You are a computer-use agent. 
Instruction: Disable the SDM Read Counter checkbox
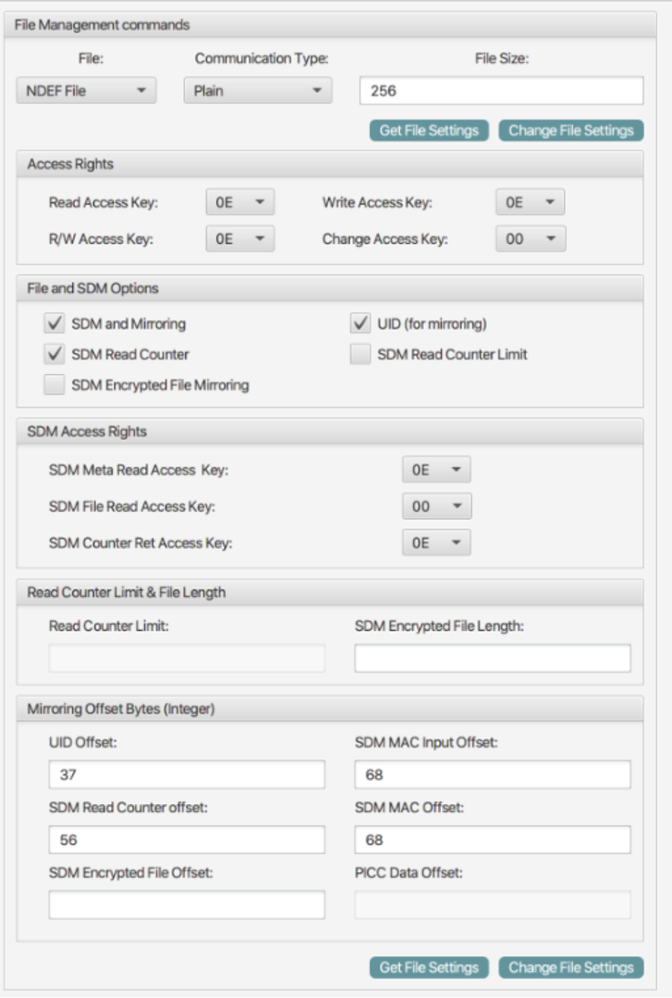(x=56, y=354)
